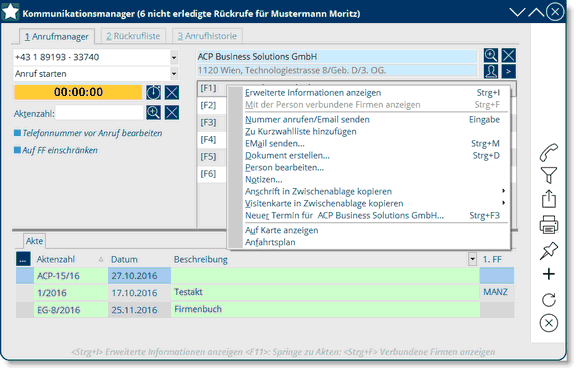Click the MANZ cell in 1. FF column
The height and width of the screenshot is (370, 576).
coord(497,292)
